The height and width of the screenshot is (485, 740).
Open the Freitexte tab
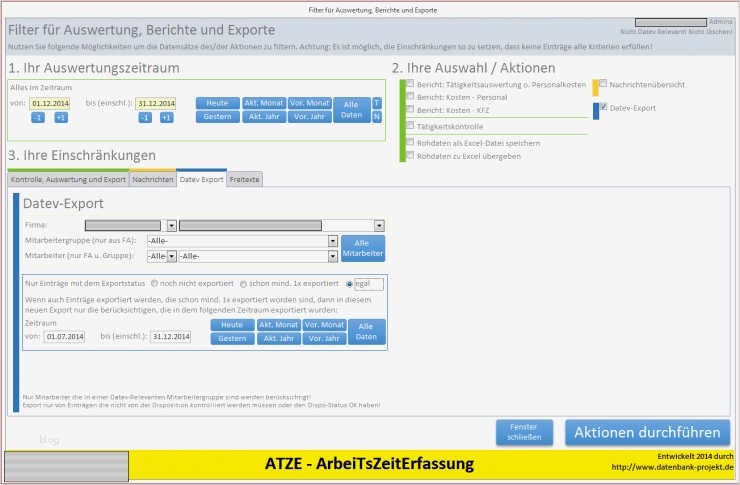244,179
